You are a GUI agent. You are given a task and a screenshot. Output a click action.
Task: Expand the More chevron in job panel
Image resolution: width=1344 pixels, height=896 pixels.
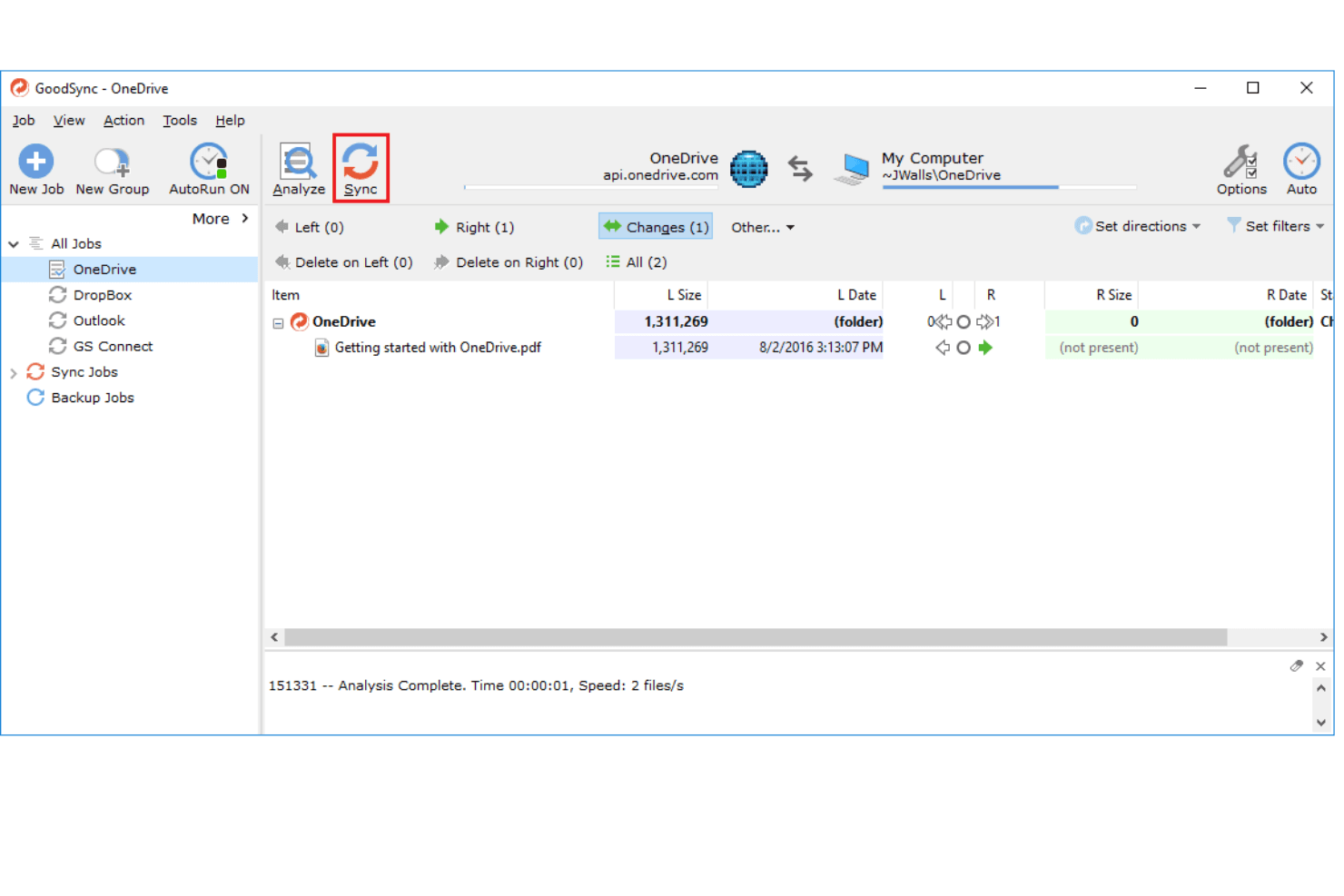pos(245,218)
